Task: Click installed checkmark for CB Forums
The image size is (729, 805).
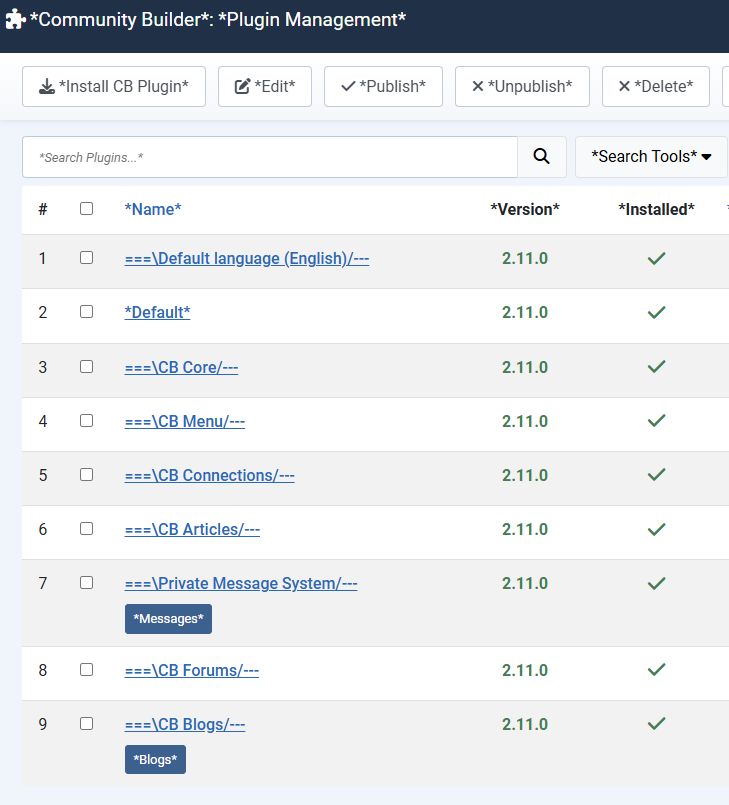Action: click(x=656, y=670)
